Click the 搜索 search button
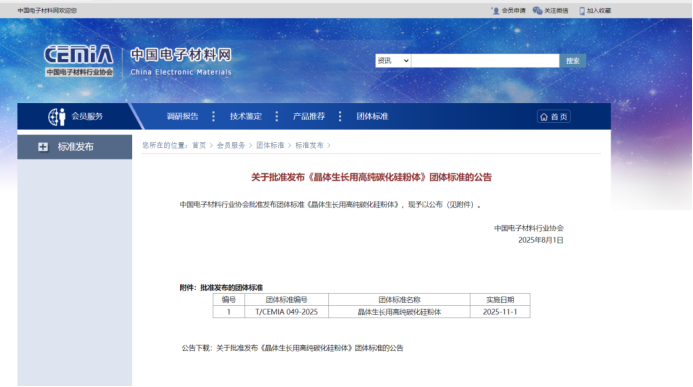Image resolution: width=693 pixels, height=387 pixels. pyautogui.click(x=573, y=61)
